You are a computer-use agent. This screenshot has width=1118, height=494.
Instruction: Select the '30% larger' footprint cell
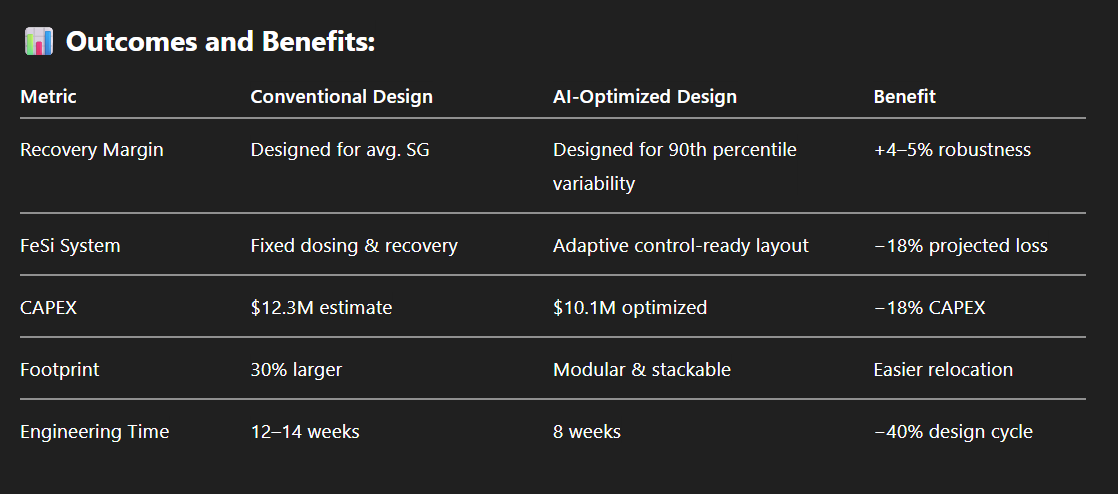pyautogui.click(x=296, y=370)
